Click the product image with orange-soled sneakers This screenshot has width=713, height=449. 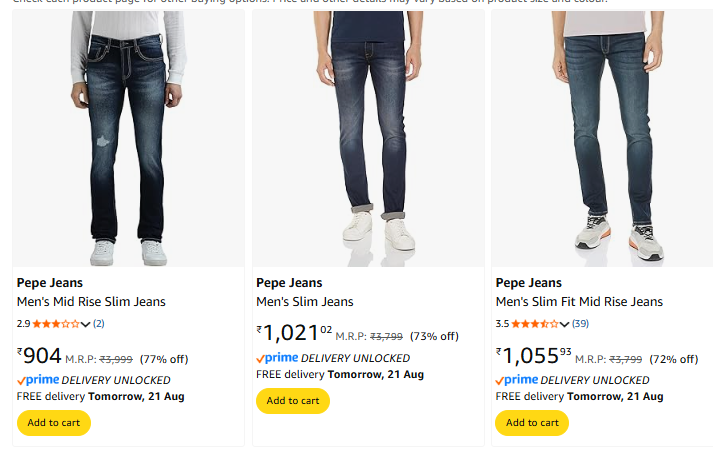(x=610, y=140)
